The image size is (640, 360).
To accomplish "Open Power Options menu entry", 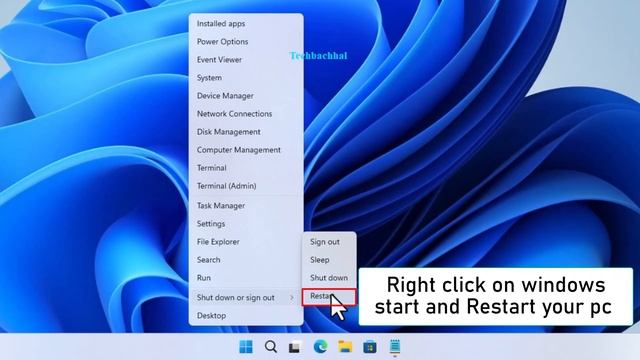I will click(246, 42).
